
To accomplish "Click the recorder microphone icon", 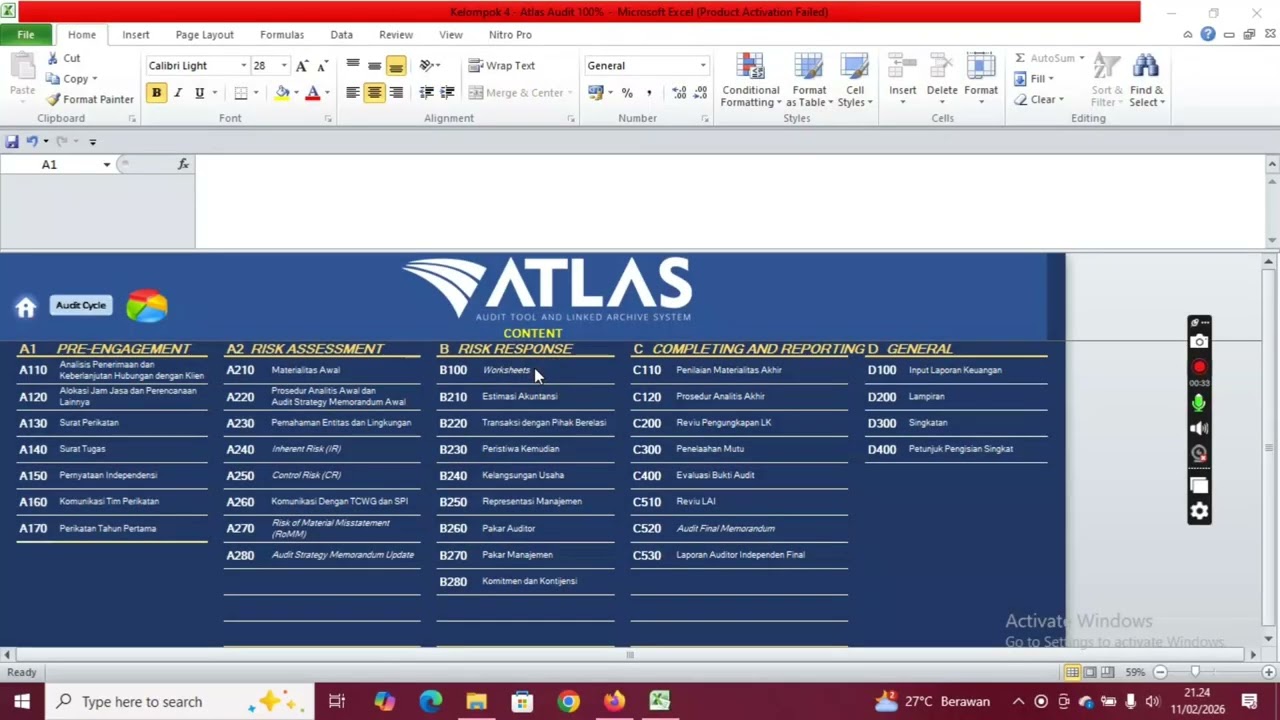I will pyautogui.click(x=1199, y=403).
